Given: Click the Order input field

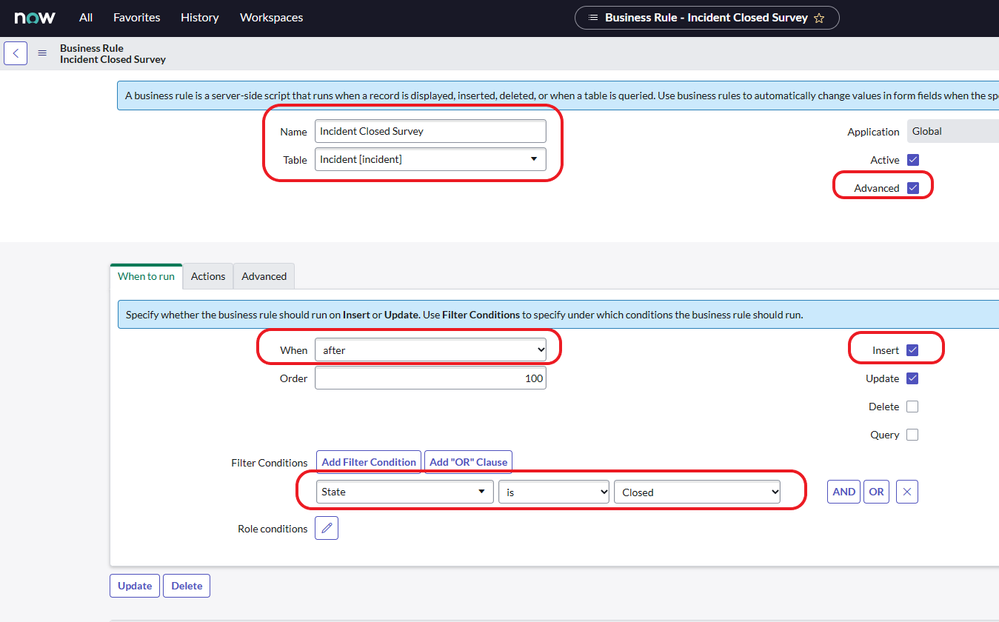Looking at the screenshot, I should (x=430, y=378).
